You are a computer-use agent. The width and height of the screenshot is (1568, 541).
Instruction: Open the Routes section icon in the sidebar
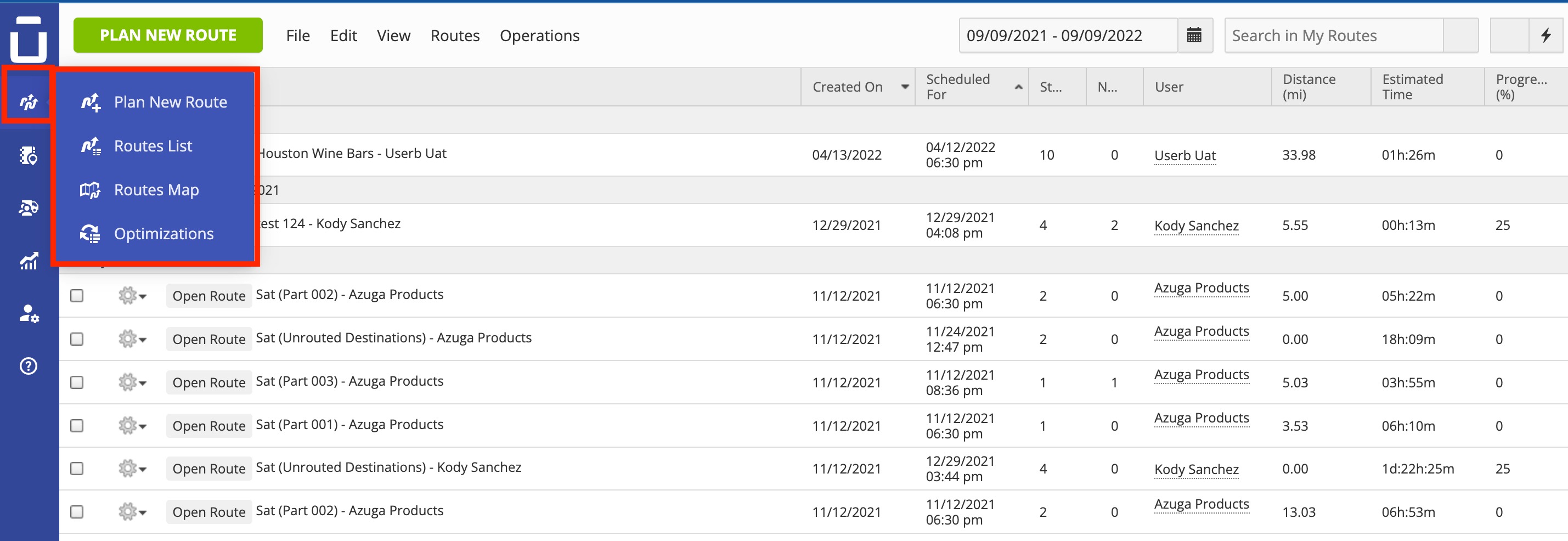(x=29, y=102)
